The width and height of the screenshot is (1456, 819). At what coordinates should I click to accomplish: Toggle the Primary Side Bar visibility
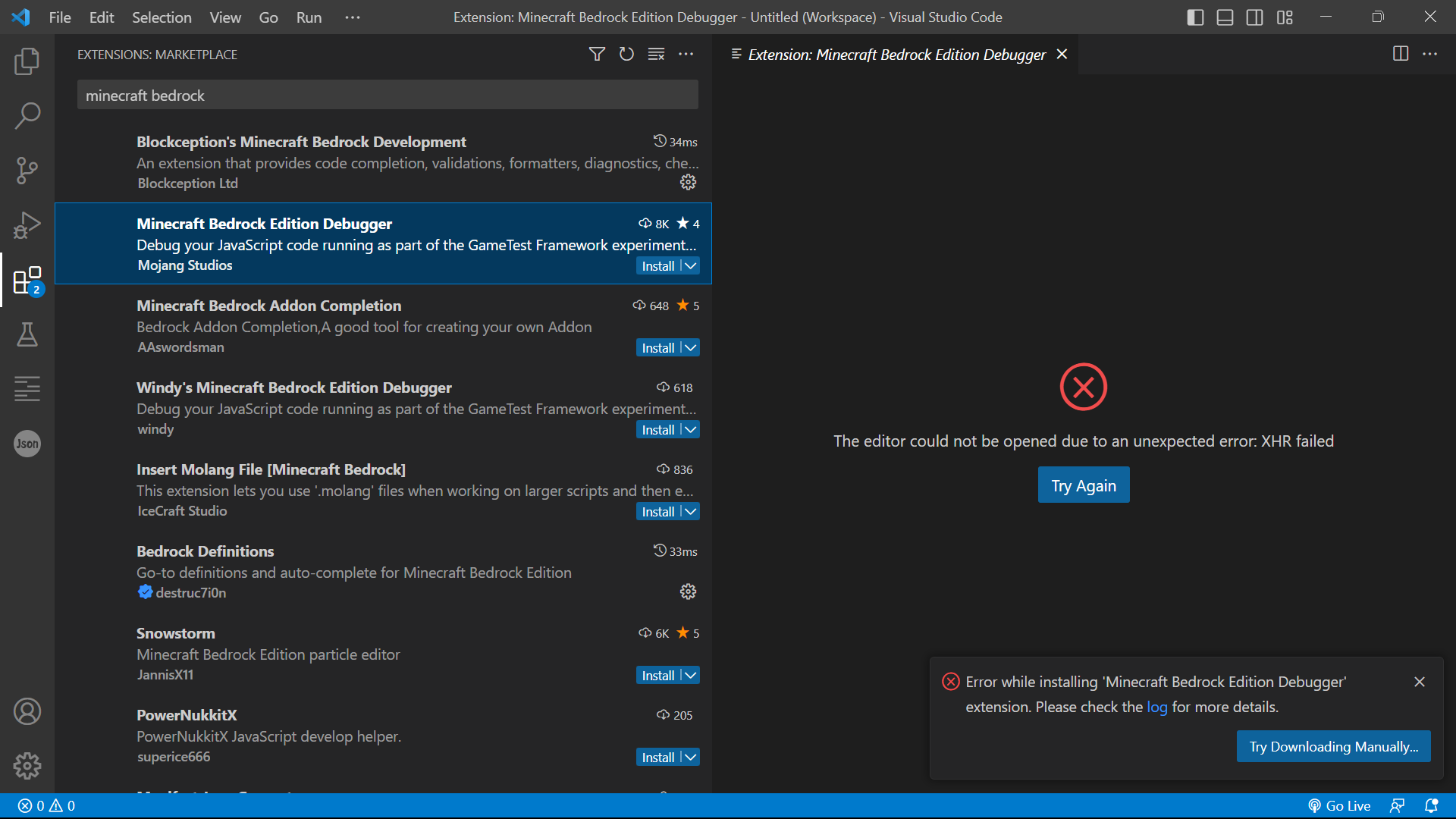(1194, 17)
